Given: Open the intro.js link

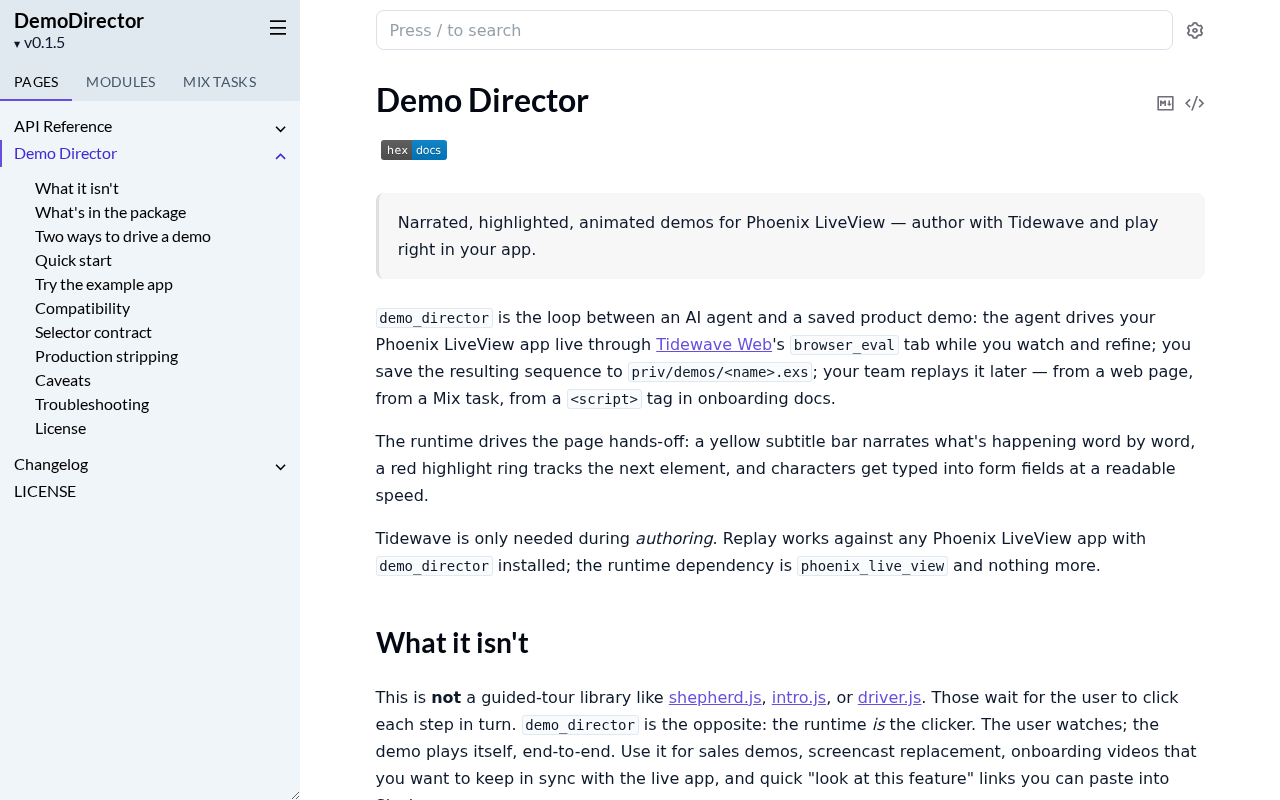Looking at the screenshot, I should coord(799,697).
